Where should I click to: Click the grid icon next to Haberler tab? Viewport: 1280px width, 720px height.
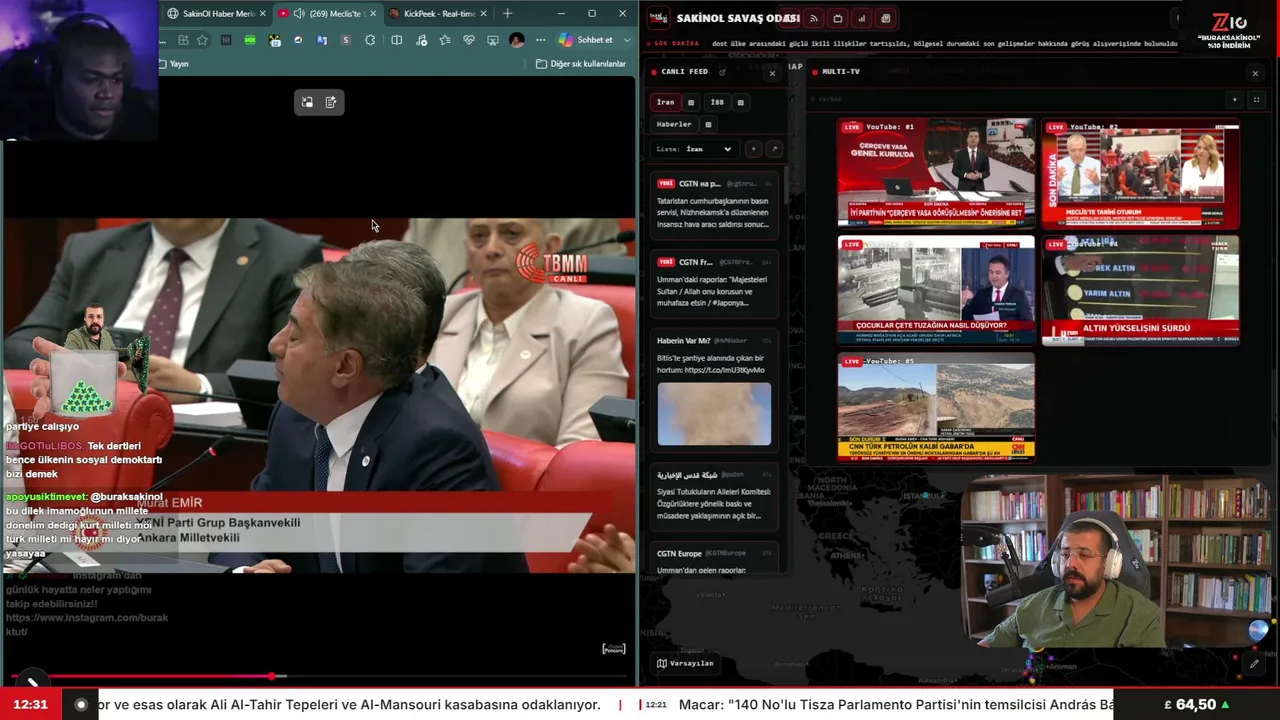coord(708,124)
